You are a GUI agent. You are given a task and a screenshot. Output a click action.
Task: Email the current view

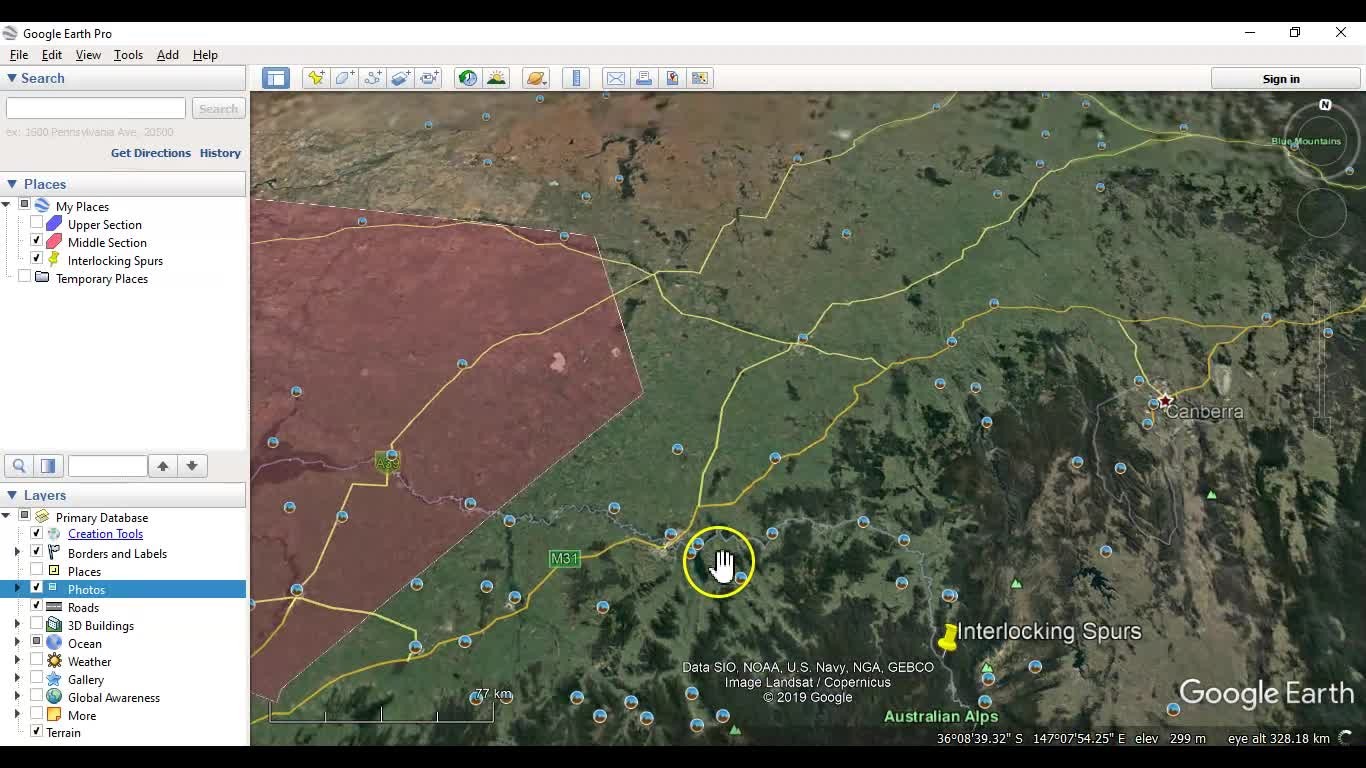615,77
